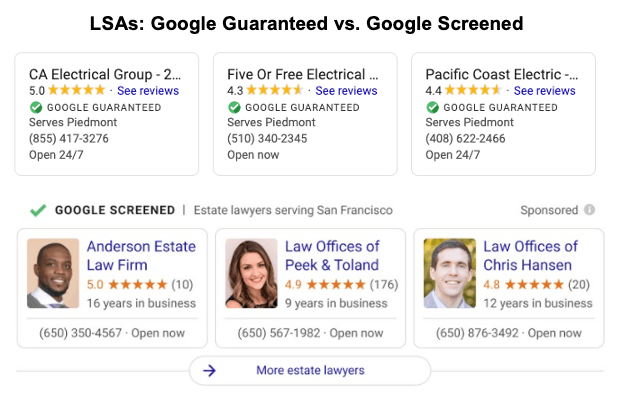Click the Sponsored info icon
The image size is (622, 400).
590,210
